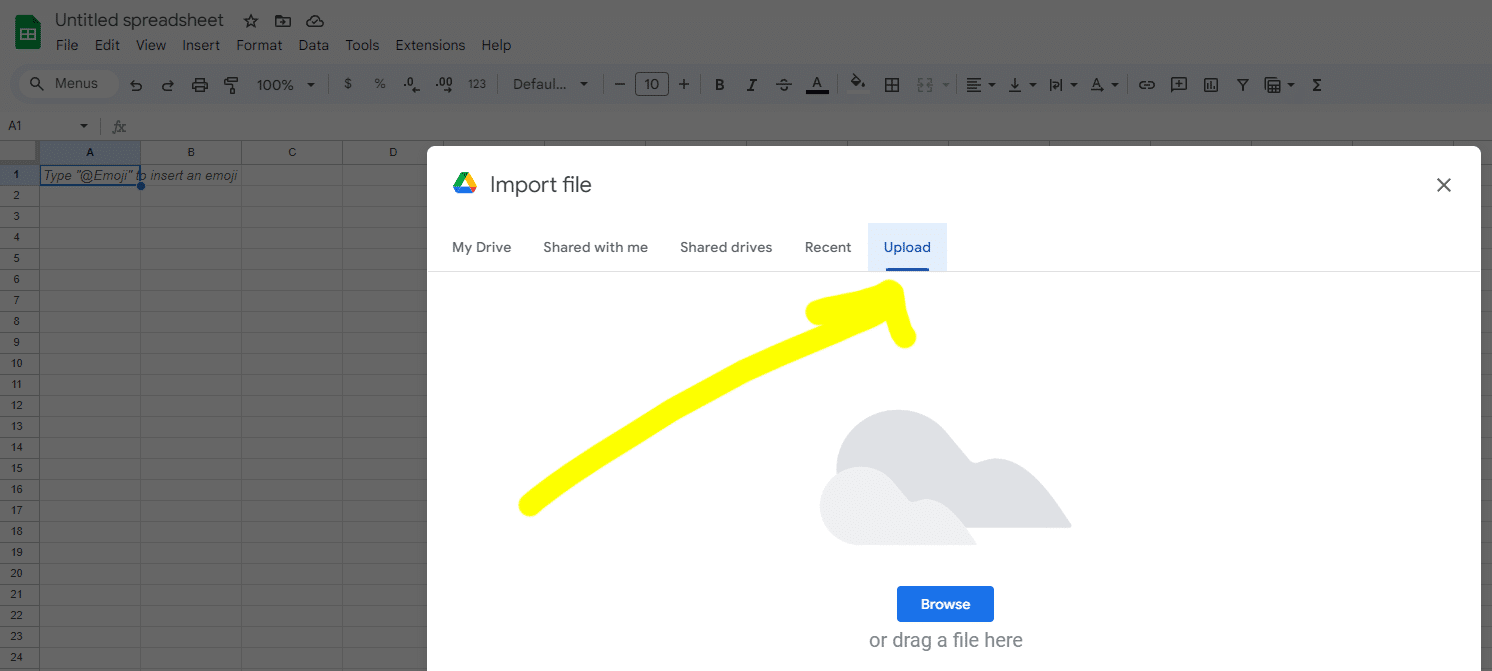Expand the Default font dropdown
This screenshot has height=671, width=1492.
click(x=550, y=85)
